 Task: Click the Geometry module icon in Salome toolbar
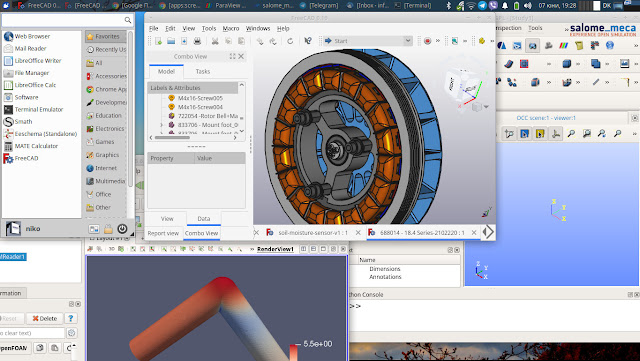[502, 46]
